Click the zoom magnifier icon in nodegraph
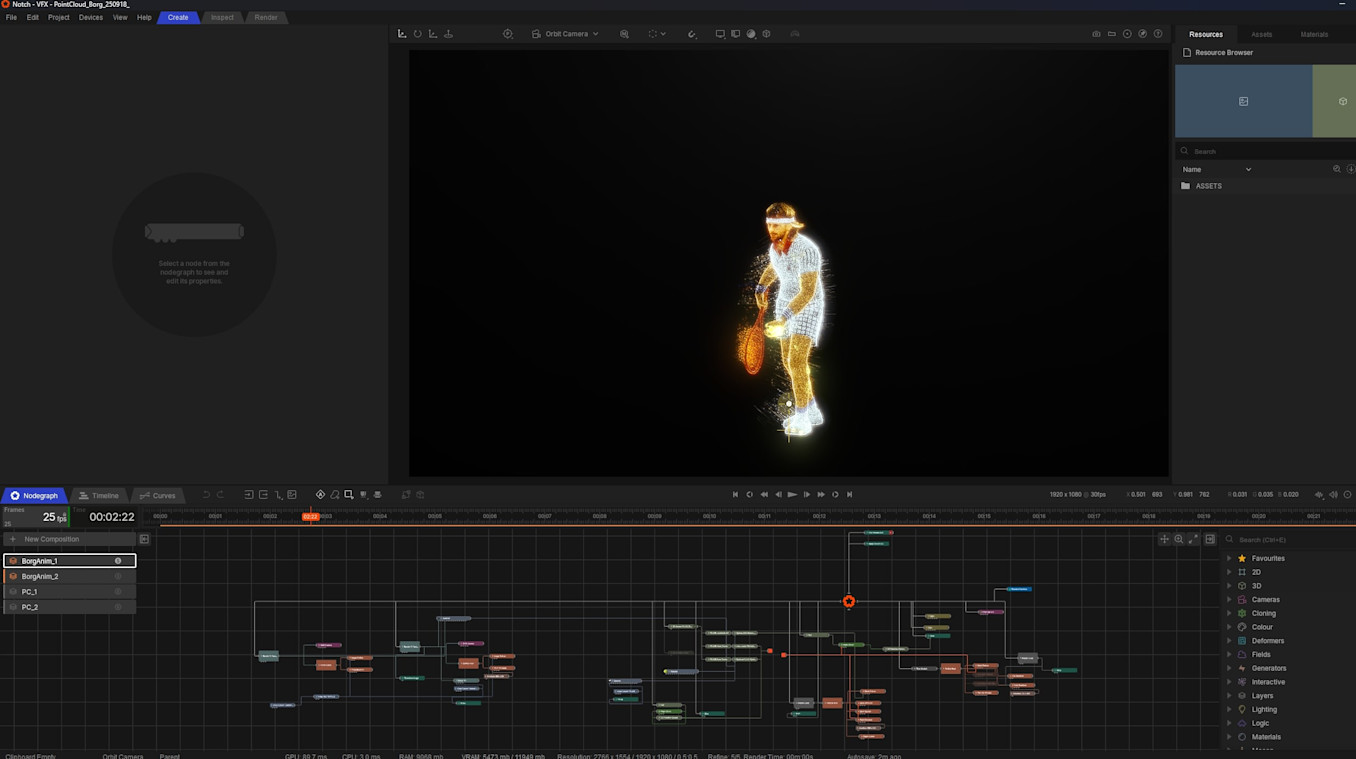This screenshot has height=759, width=1356. point(1179,539)
